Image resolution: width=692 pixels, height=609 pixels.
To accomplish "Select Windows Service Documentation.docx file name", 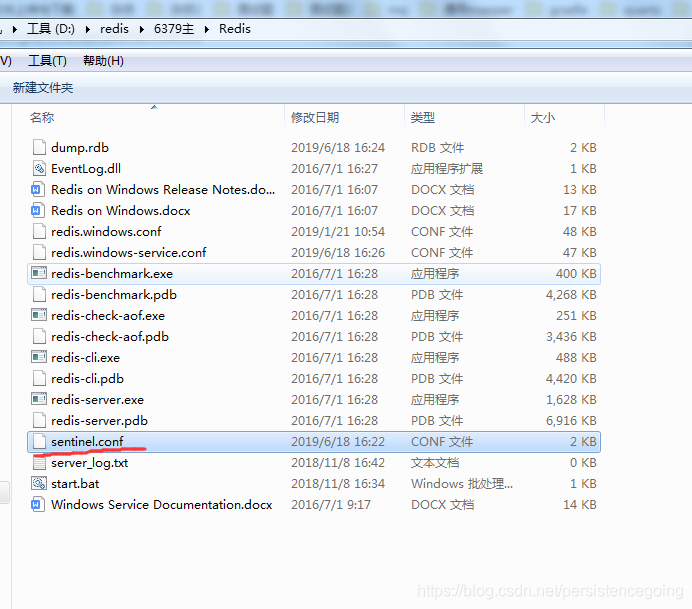I will click(x=162, y=504).
